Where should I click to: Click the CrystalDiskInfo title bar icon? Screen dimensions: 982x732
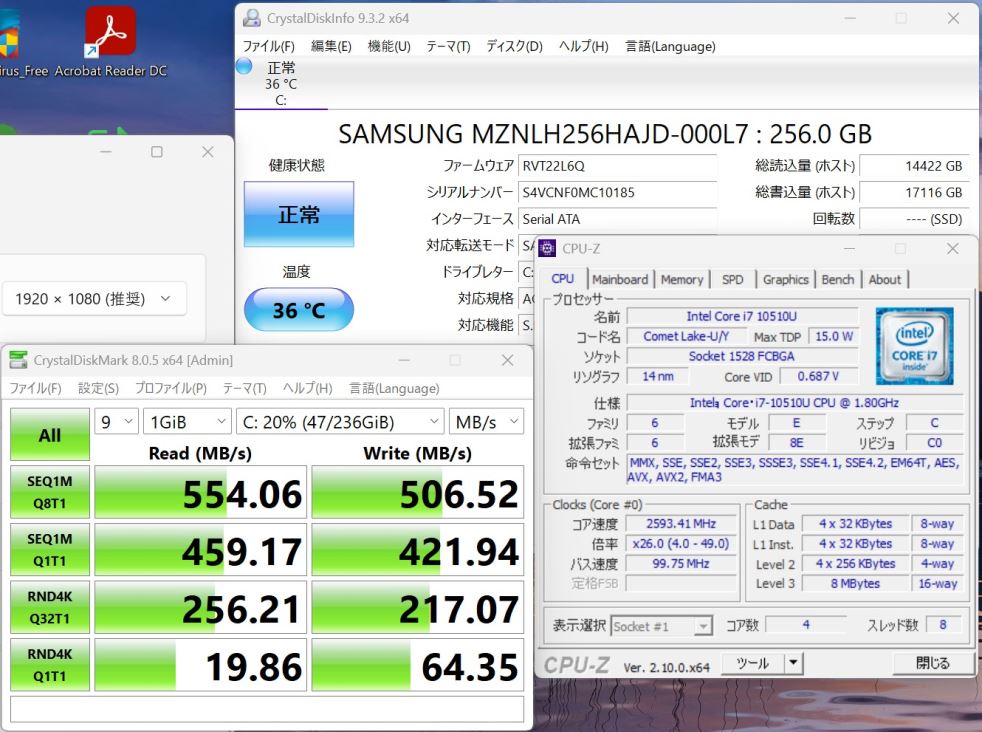click(252, 18)
